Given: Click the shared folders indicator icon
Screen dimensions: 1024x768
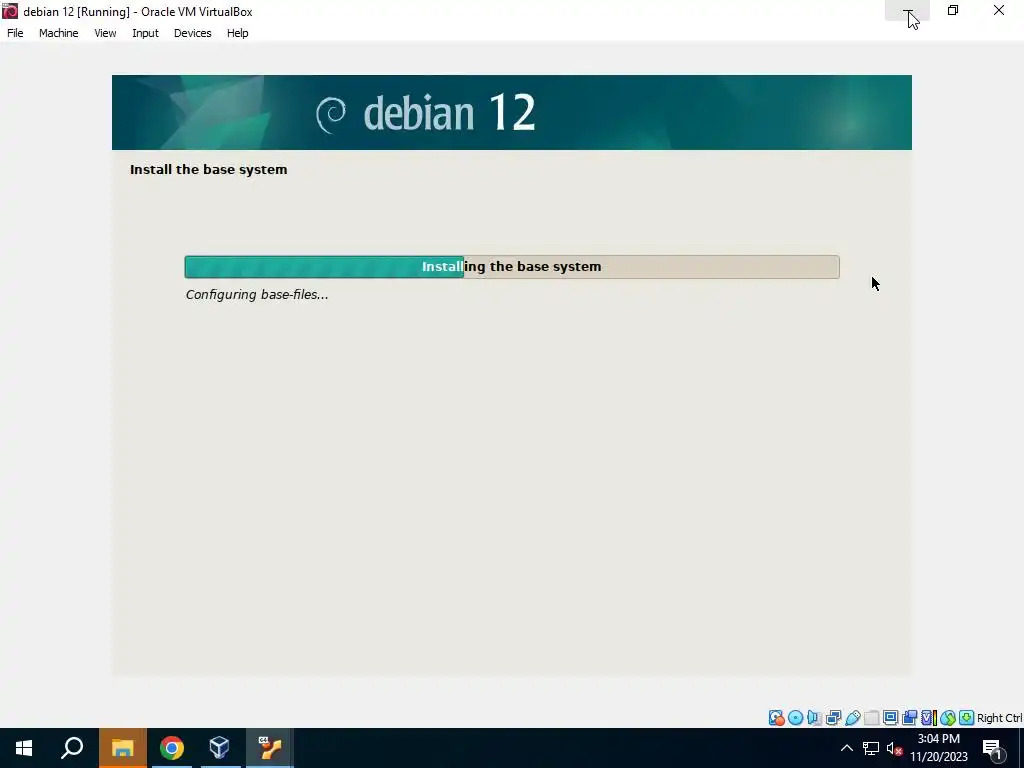Looking at the screenshot, I should (x=871, y=718).
